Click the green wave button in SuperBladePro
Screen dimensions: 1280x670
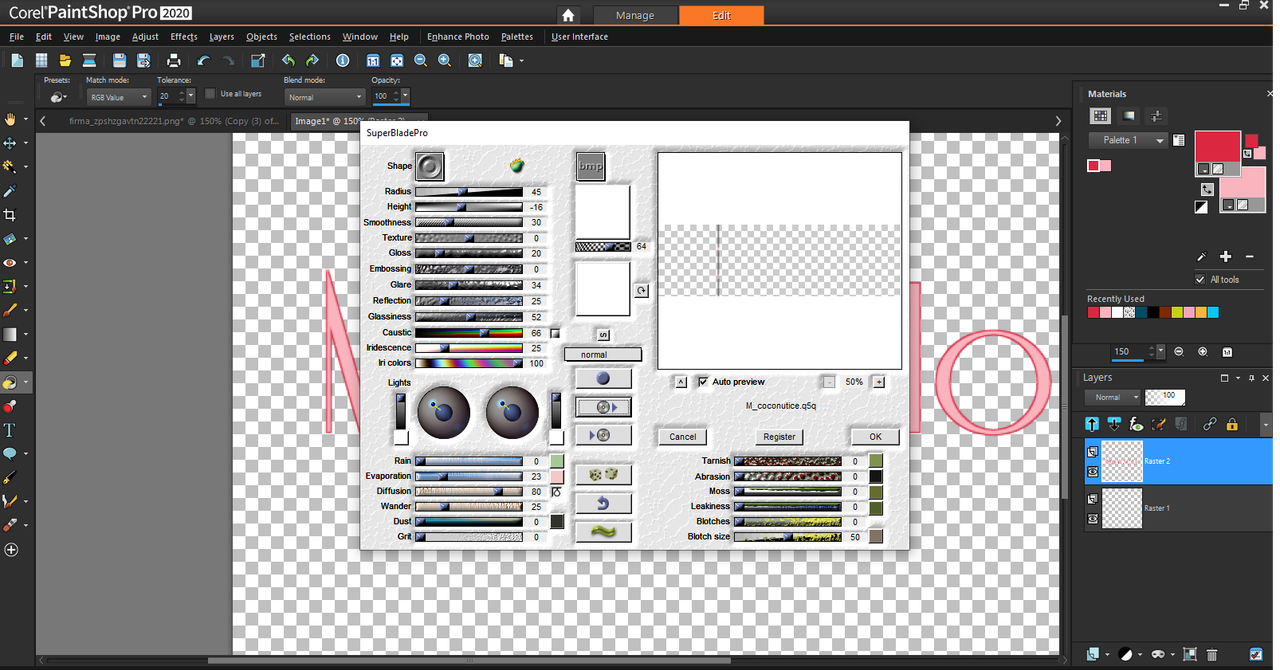[603, 531]
